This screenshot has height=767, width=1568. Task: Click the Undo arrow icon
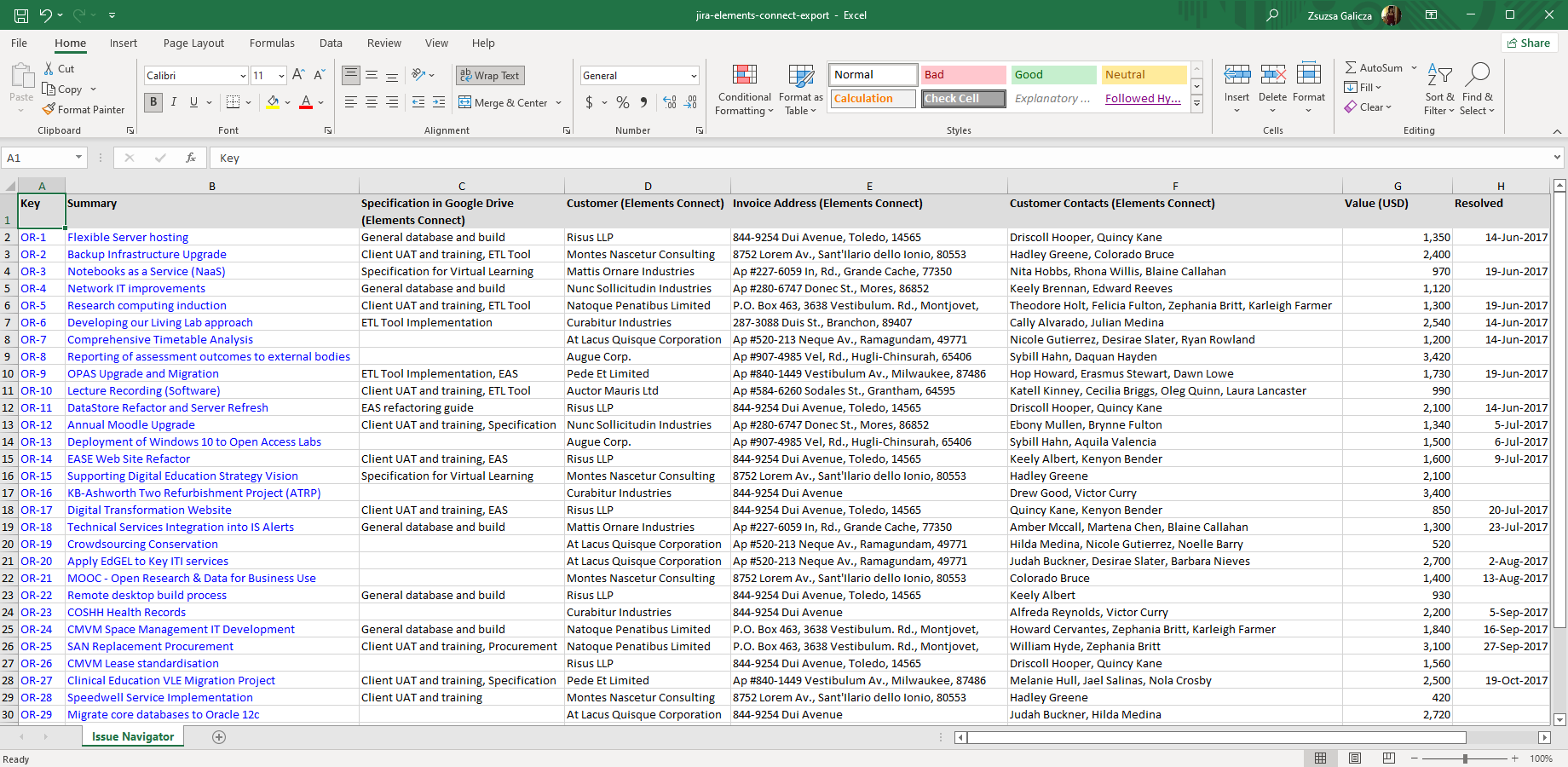46,15
